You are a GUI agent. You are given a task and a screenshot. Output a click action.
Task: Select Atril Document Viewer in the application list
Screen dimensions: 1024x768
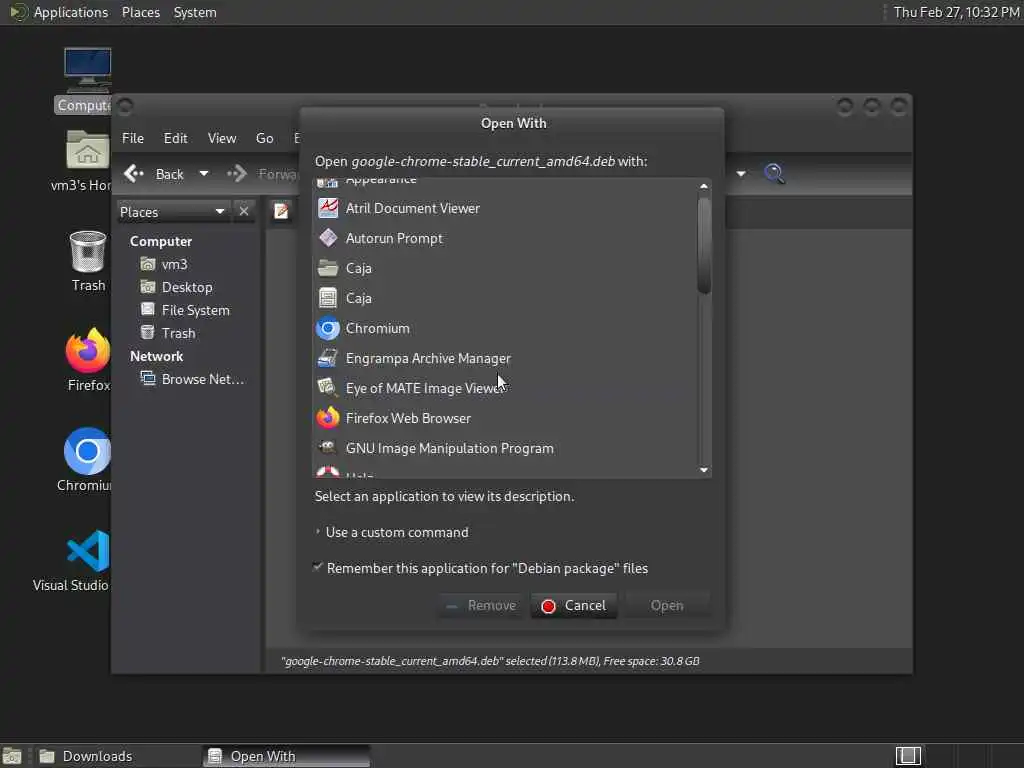(505, 208)
